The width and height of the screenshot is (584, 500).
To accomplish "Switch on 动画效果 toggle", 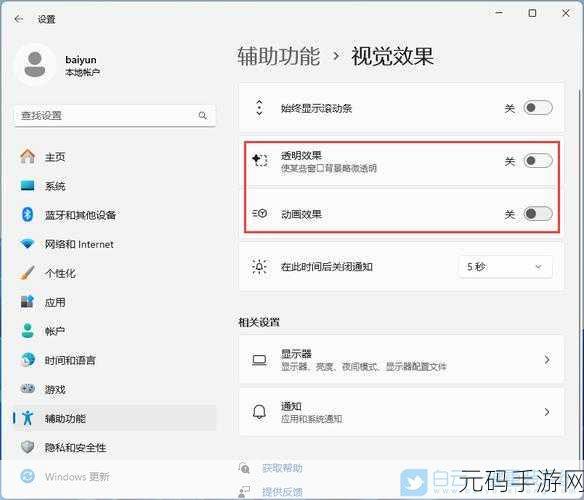I will point(538,214).
